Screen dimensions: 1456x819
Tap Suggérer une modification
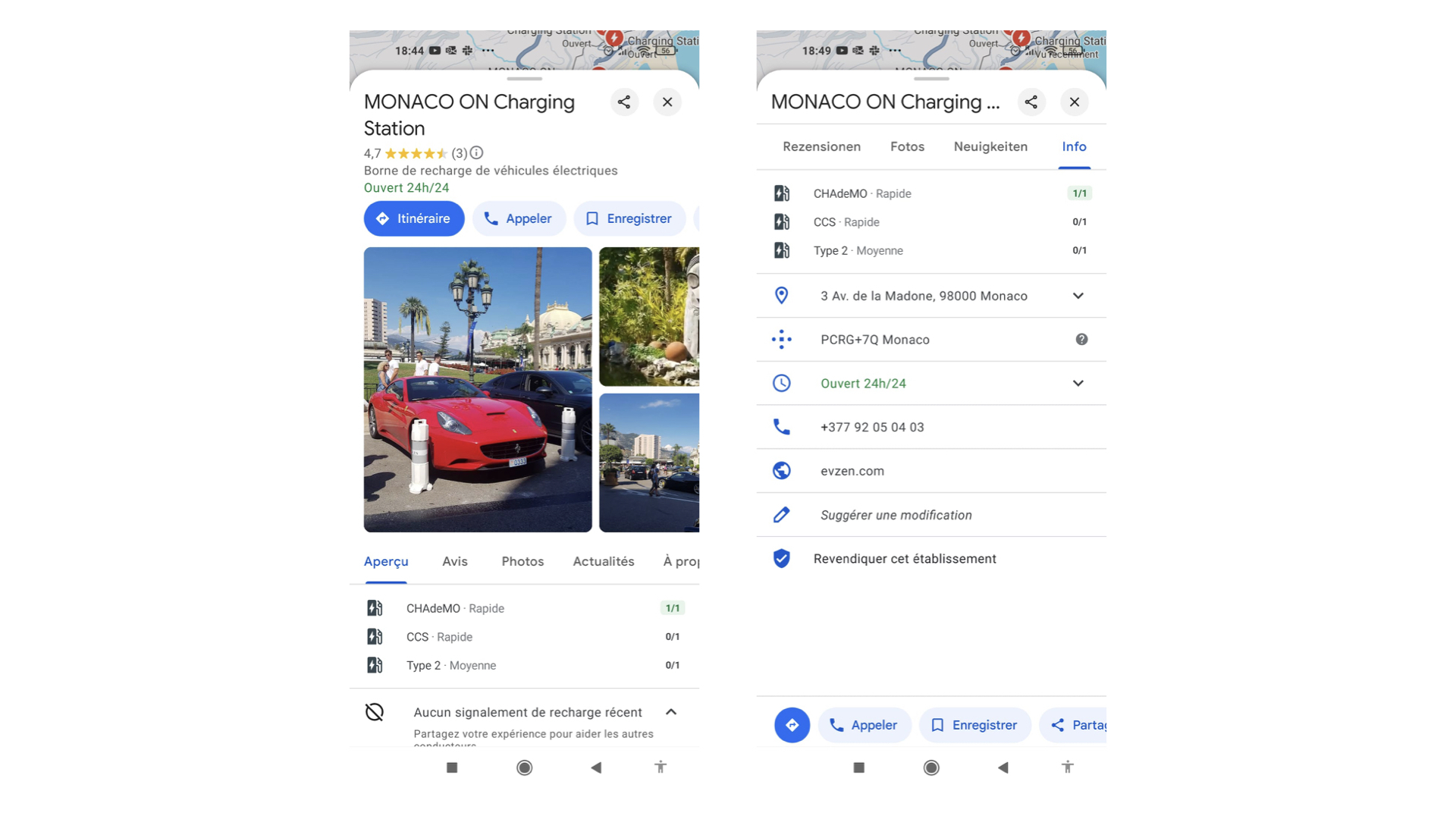(x=896, y=515)
